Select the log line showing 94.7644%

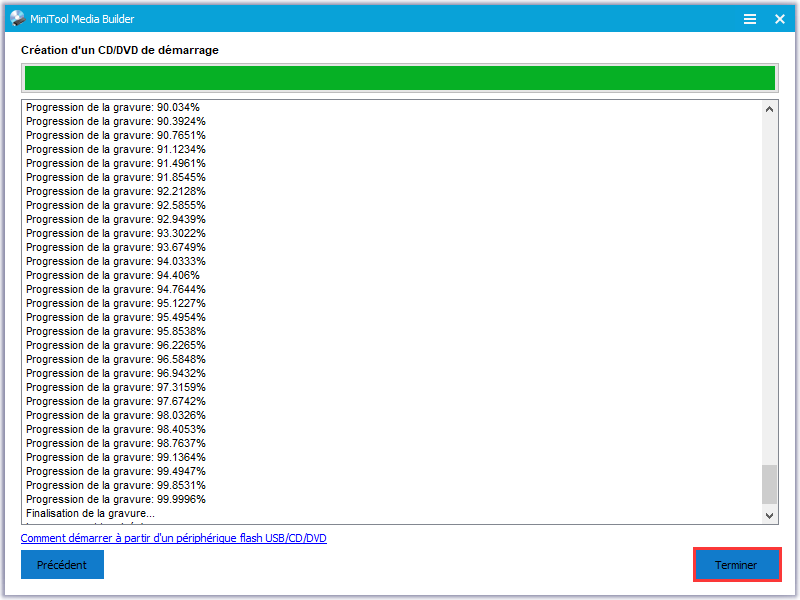coord(116,289)
